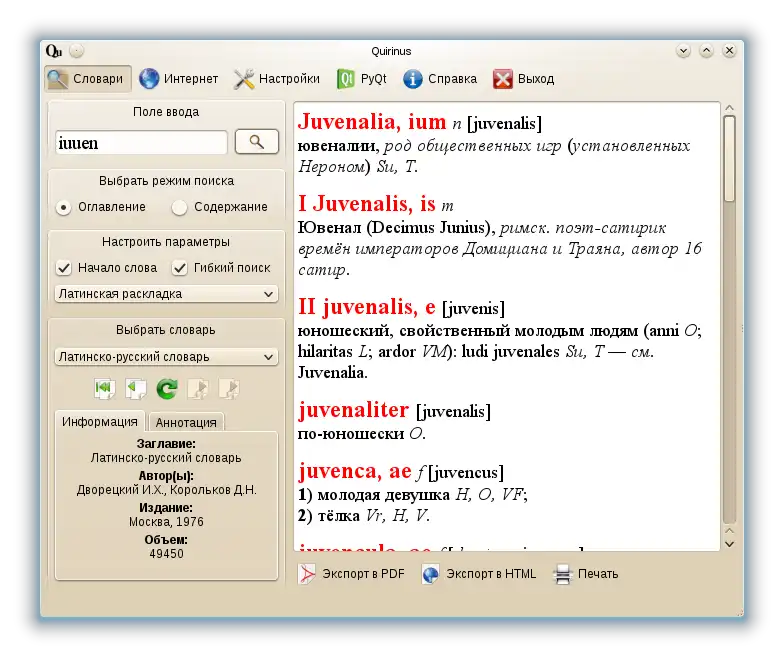Screen dimensions: 784x657
Task: Click the globe icon next to Экспорт в HTML
Action: point(430,574)
